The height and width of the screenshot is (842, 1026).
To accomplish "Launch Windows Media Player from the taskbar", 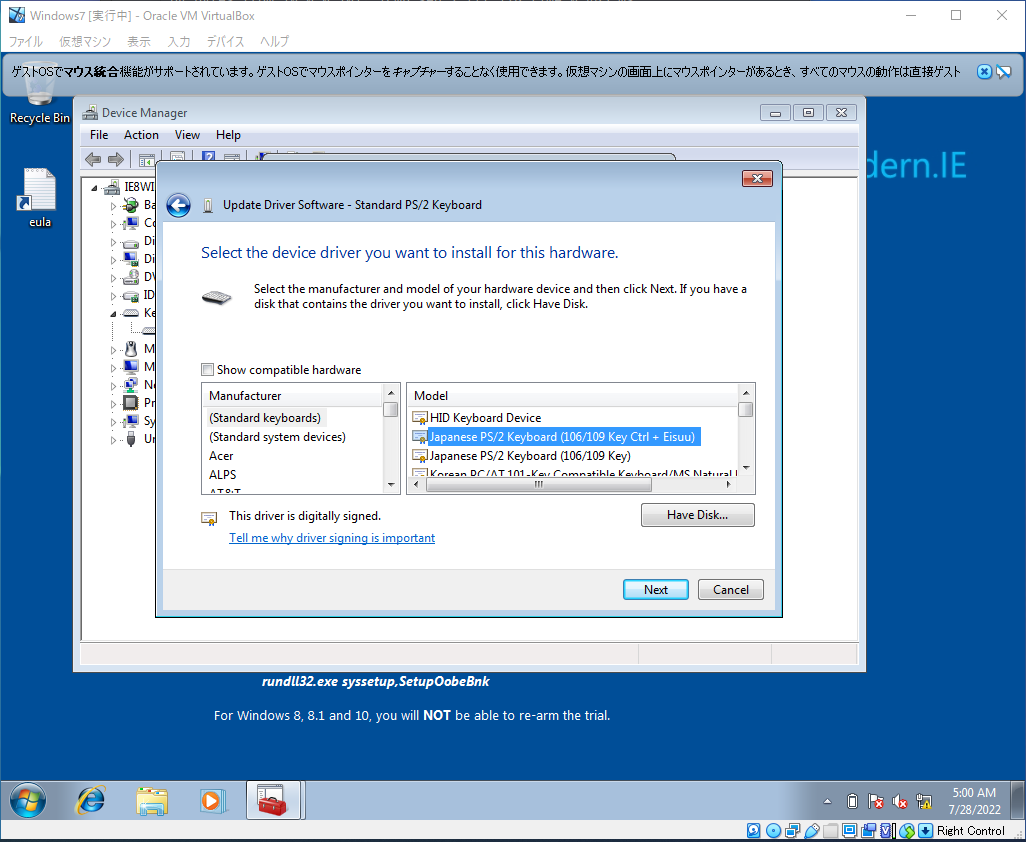I will 213,800.
